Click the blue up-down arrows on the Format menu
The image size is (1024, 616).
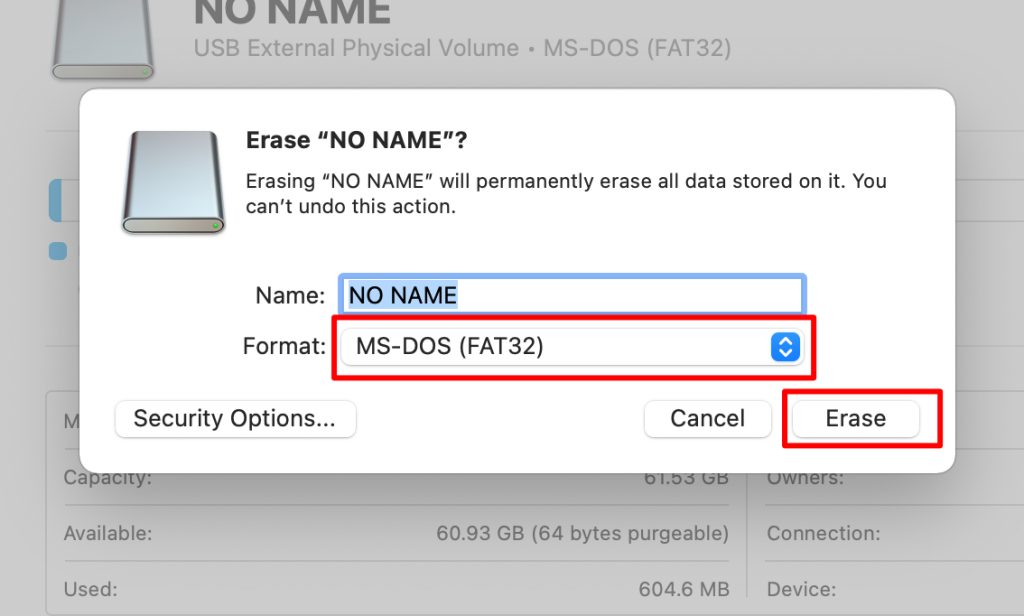(x=785, y=347)
